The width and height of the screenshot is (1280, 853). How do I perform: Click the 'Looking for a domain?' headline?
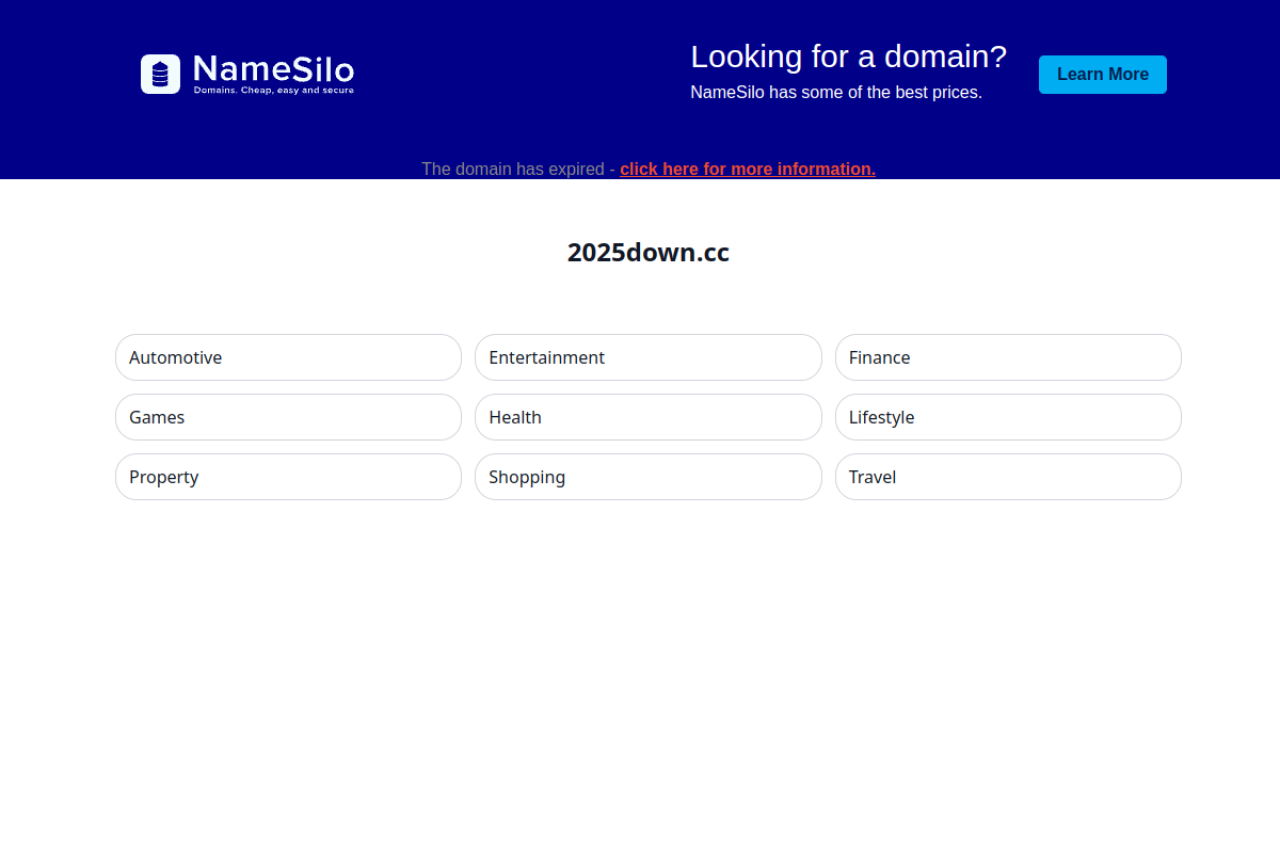[x=848, y=57]
